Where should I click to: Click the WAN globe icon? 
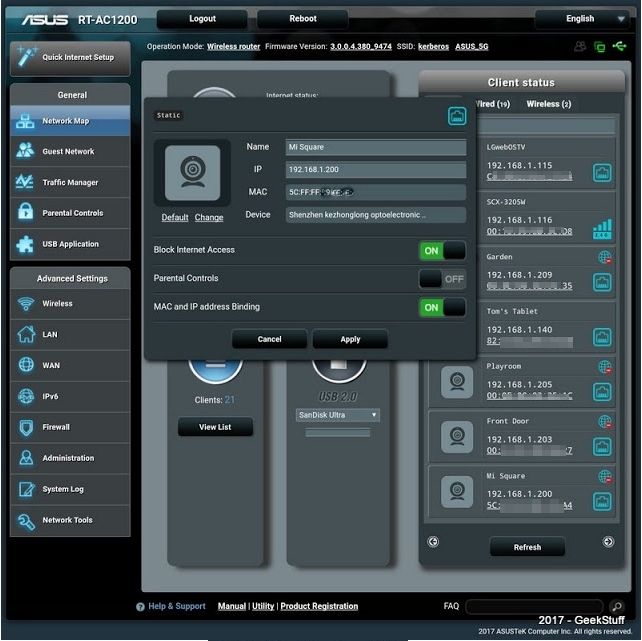coord(26,365)
